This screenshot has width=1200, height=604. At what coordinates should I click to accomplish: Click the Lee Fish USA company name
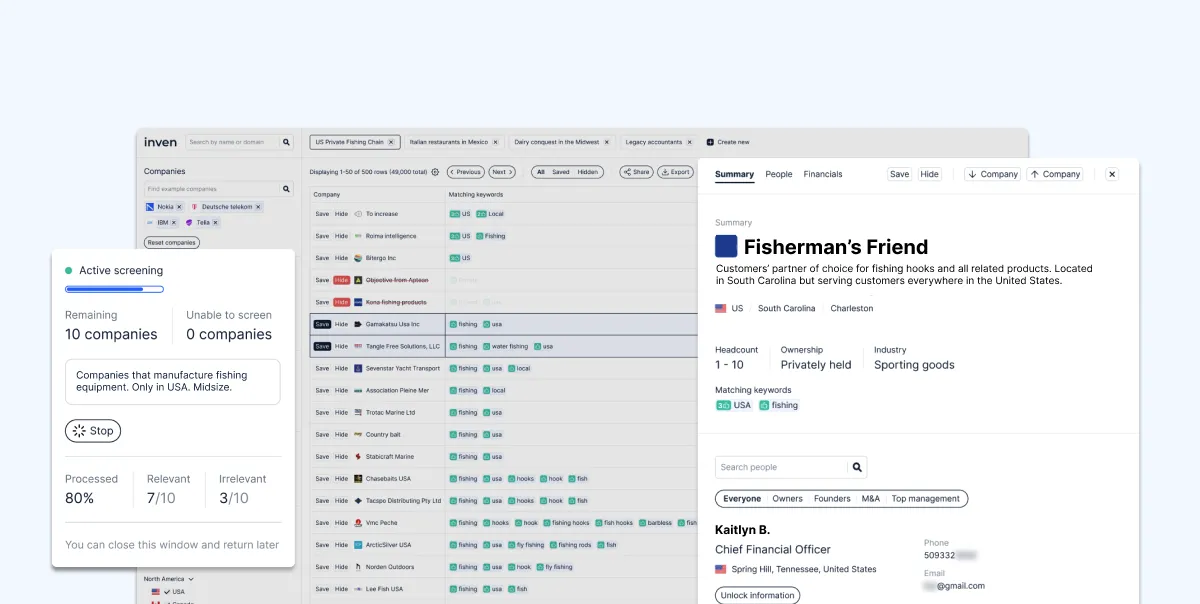click(385, 589)
